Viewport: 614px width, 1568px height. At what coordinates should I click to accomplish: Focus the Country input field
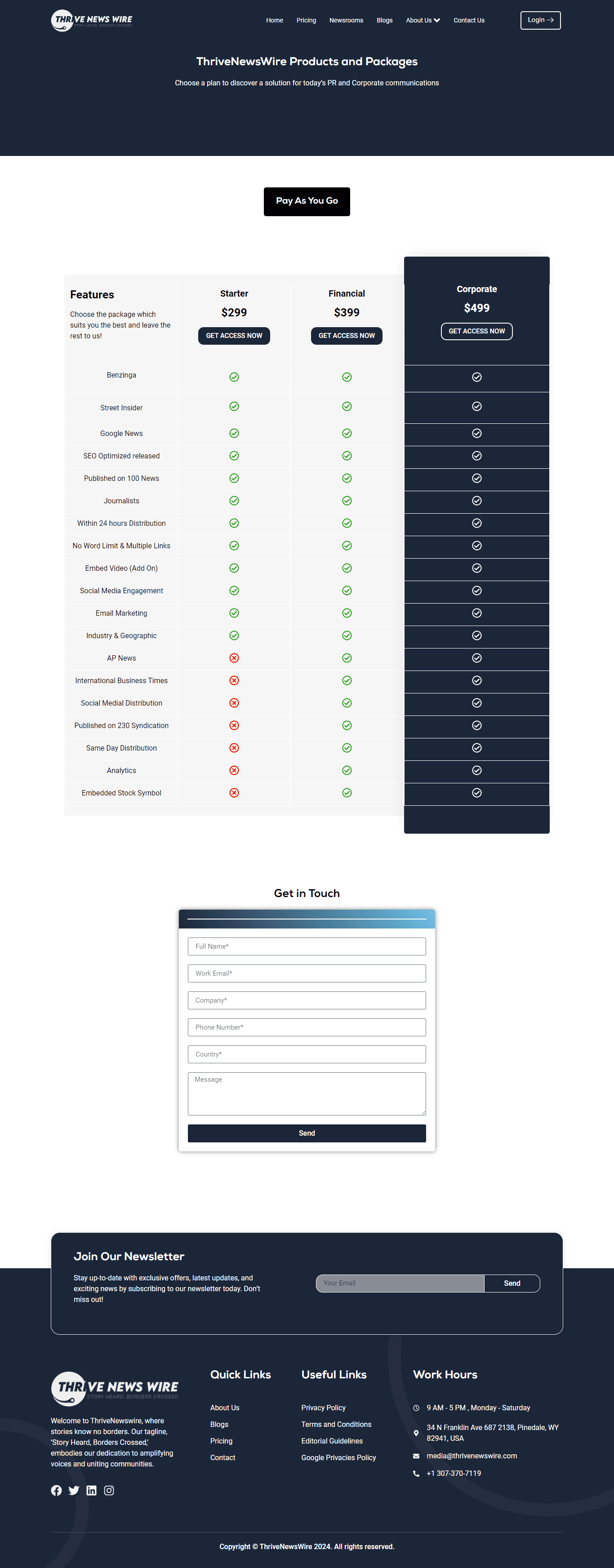tap(307, 1054)
